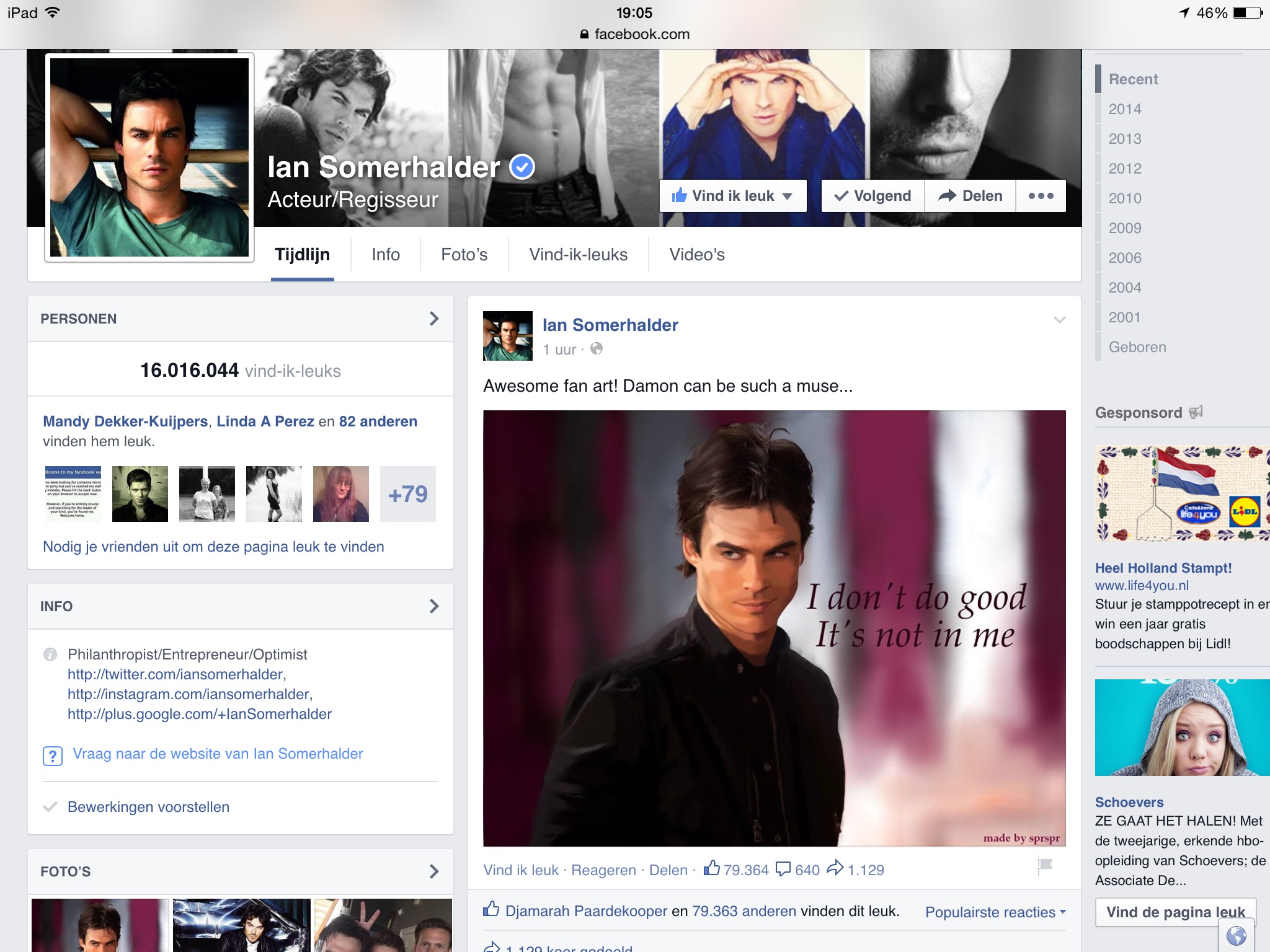Click the 82 anderen link
Image resolution: width=1270 pixels, height=952 pixels.
[378, 421]
